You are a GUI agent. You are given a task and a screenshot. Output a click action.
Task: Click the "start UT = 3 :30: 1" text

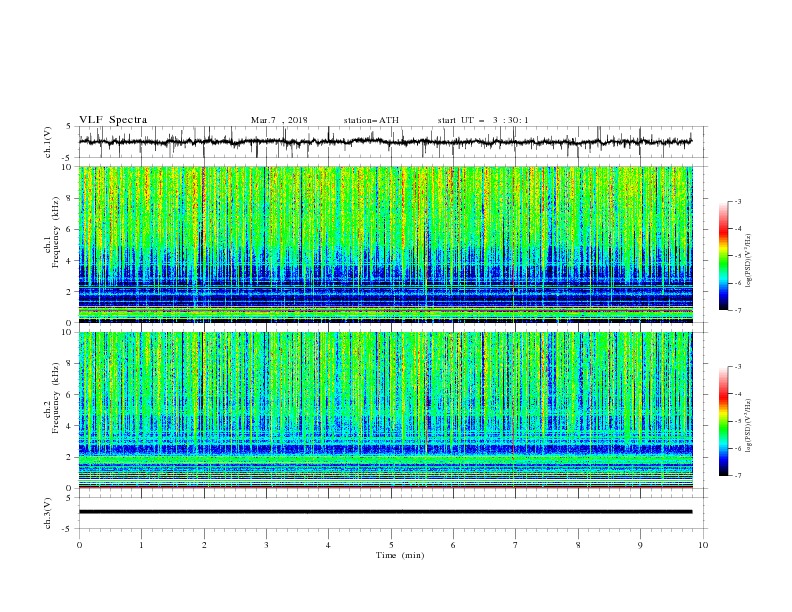483,120
